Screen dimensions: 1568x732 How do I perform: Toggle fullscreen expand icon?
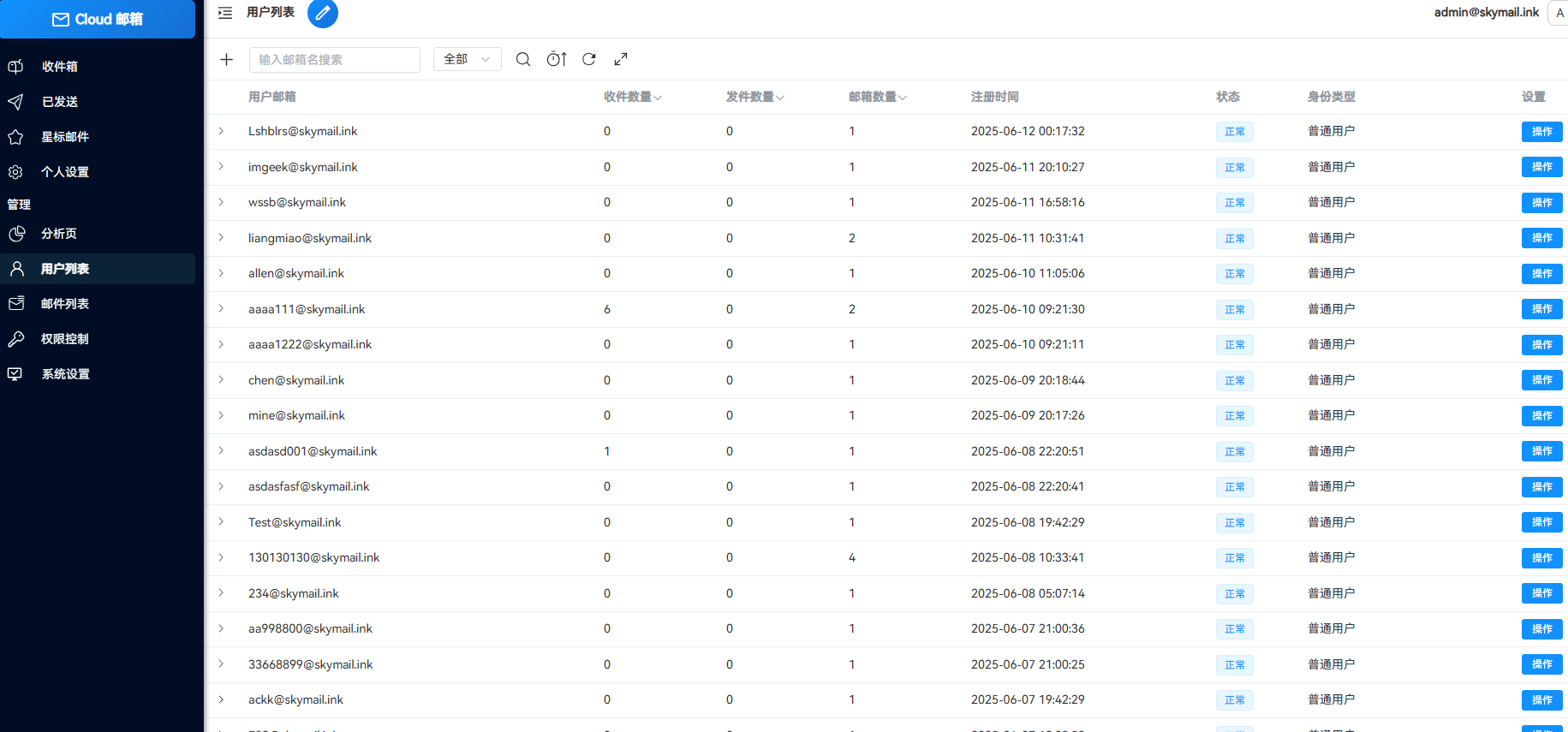point(621,59)
